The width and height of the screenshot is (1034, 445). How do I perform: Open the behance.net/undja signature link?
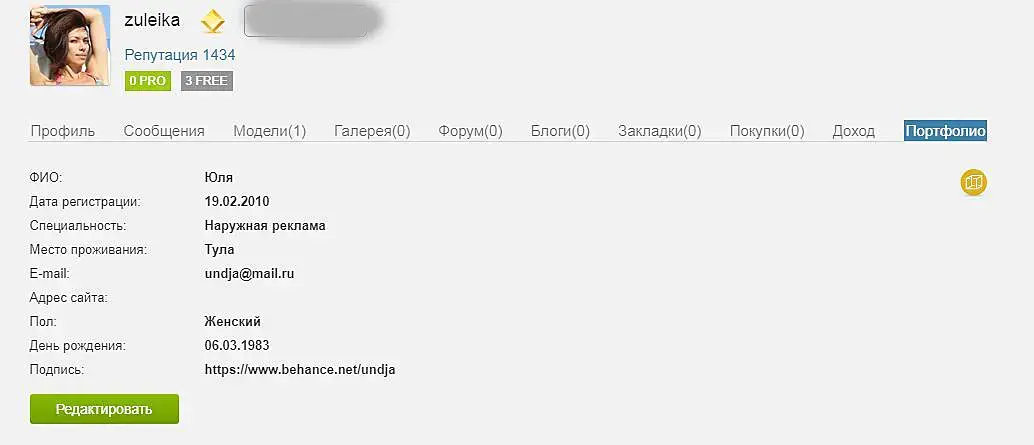point(300,370)
